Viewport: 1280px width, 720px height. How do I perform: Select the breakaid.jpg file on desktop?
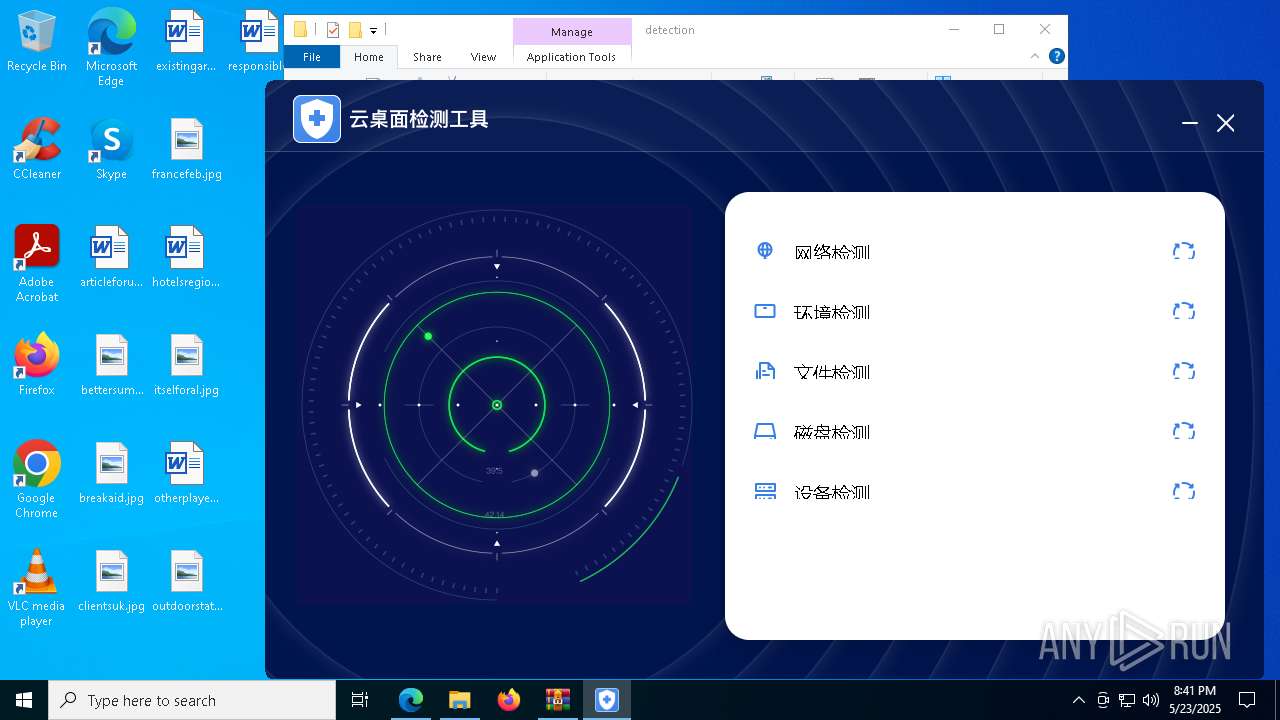(111, 472)
